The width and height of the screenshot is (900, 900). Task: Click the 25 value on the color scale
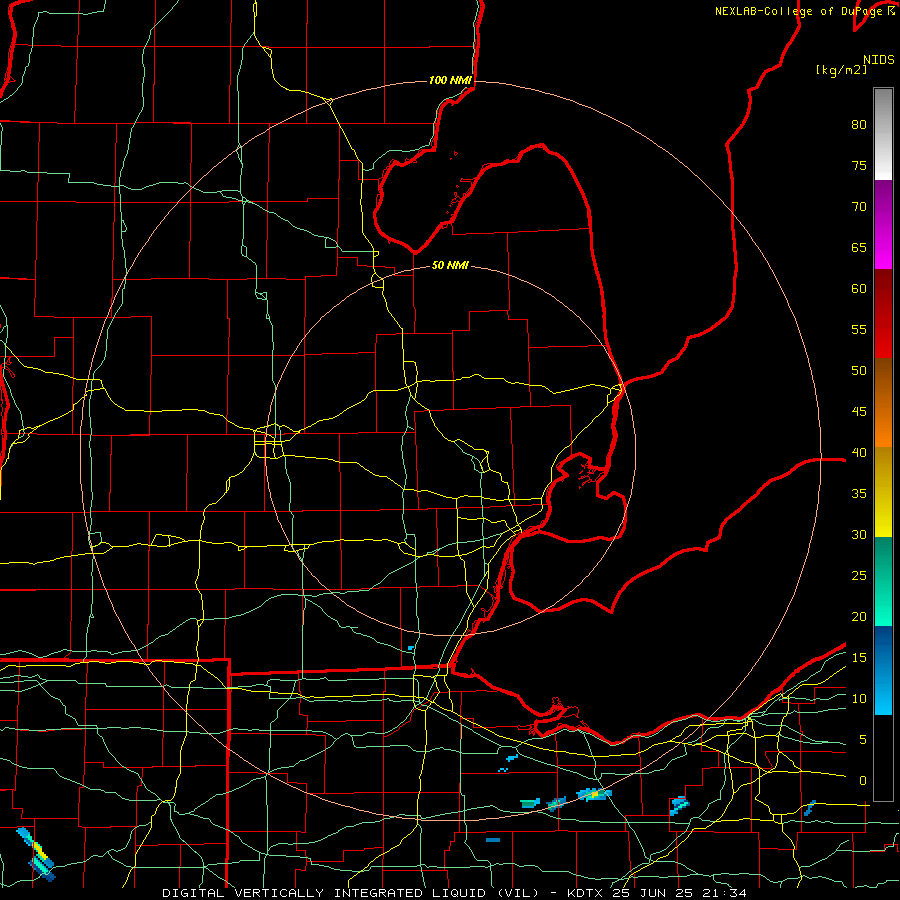[x=859, y=576]
